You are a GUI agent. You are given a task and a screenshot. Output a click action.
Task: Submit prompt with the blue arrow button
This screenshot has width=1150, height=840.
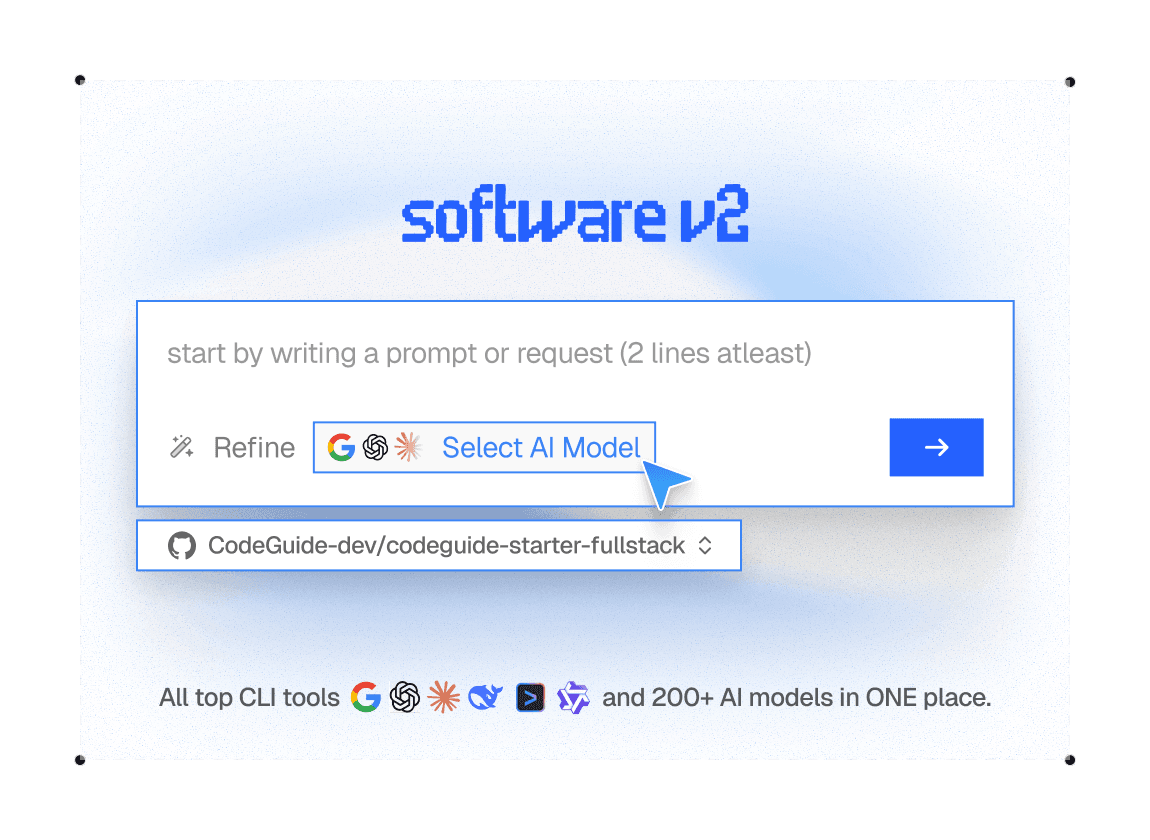pos(936,448)
